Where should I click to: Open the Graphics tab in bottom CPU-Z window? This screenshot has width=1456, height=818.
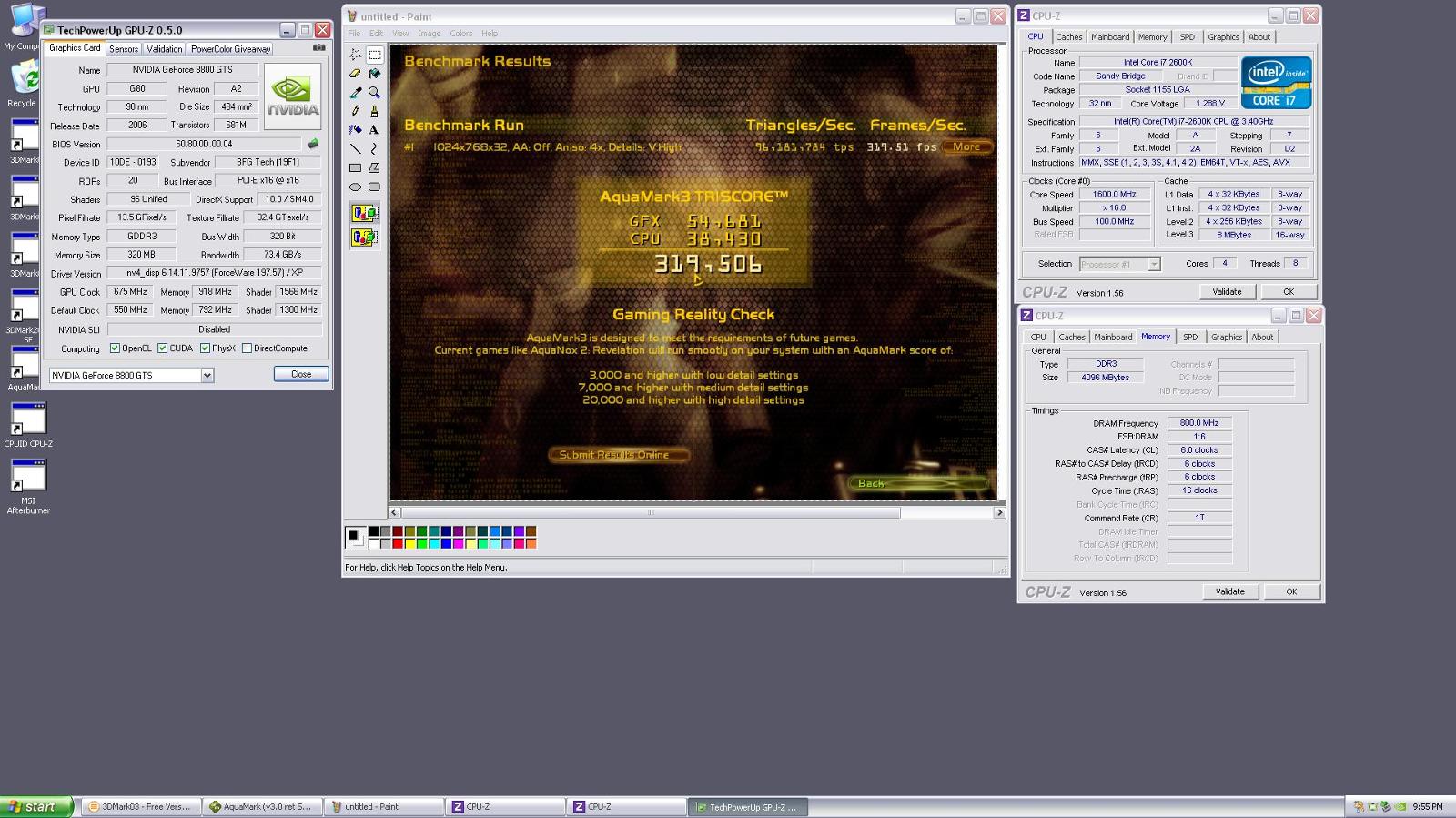[x=1227, y=337]
